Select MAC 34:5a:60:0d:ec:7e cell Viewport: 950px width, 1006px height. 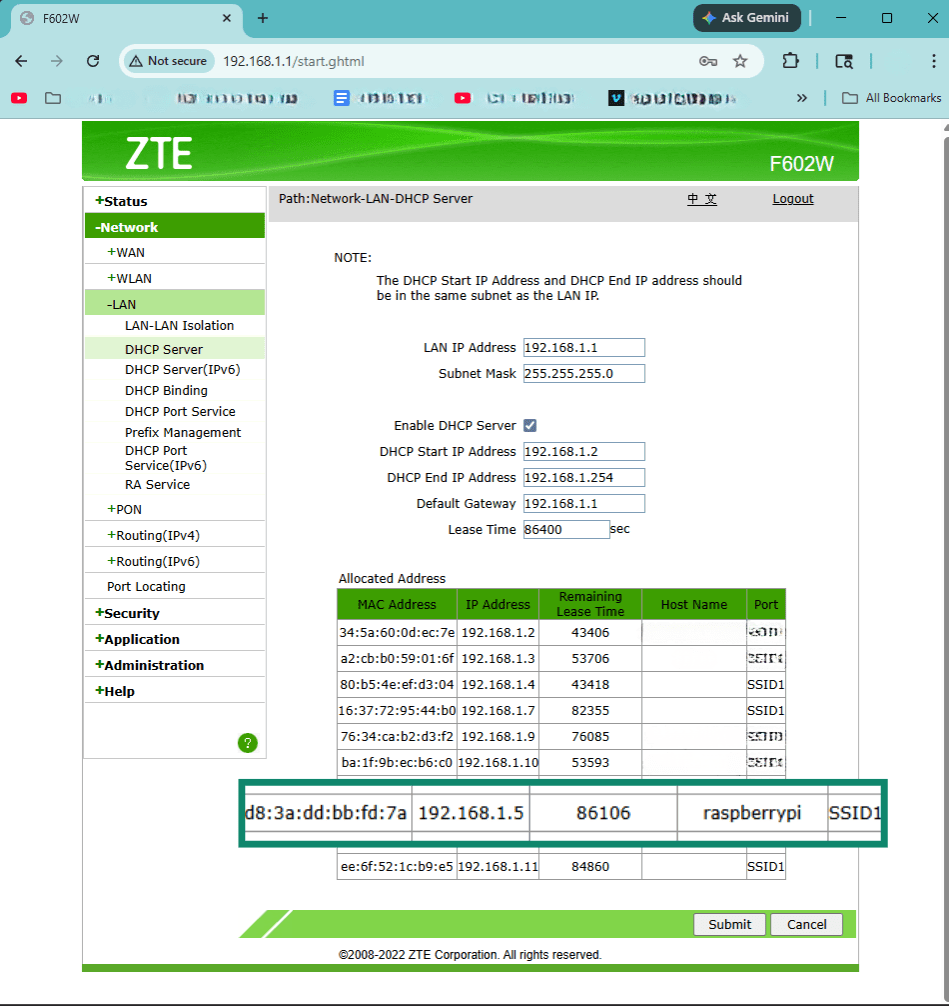[x=397, y=633]
